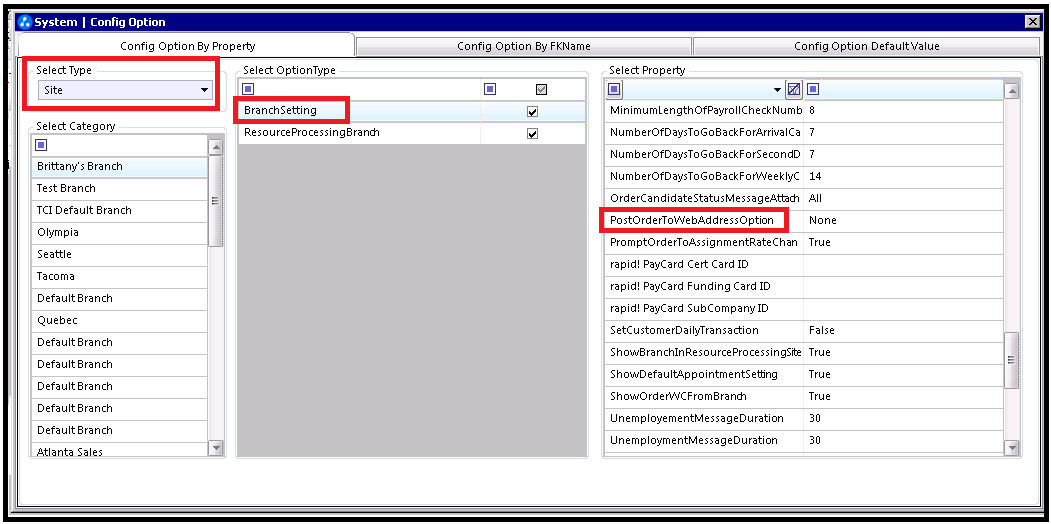Viewport: 1051px width, 524px height.
Task: Select rapid! PayCard Funding Card ID
Action: (690, 287)
